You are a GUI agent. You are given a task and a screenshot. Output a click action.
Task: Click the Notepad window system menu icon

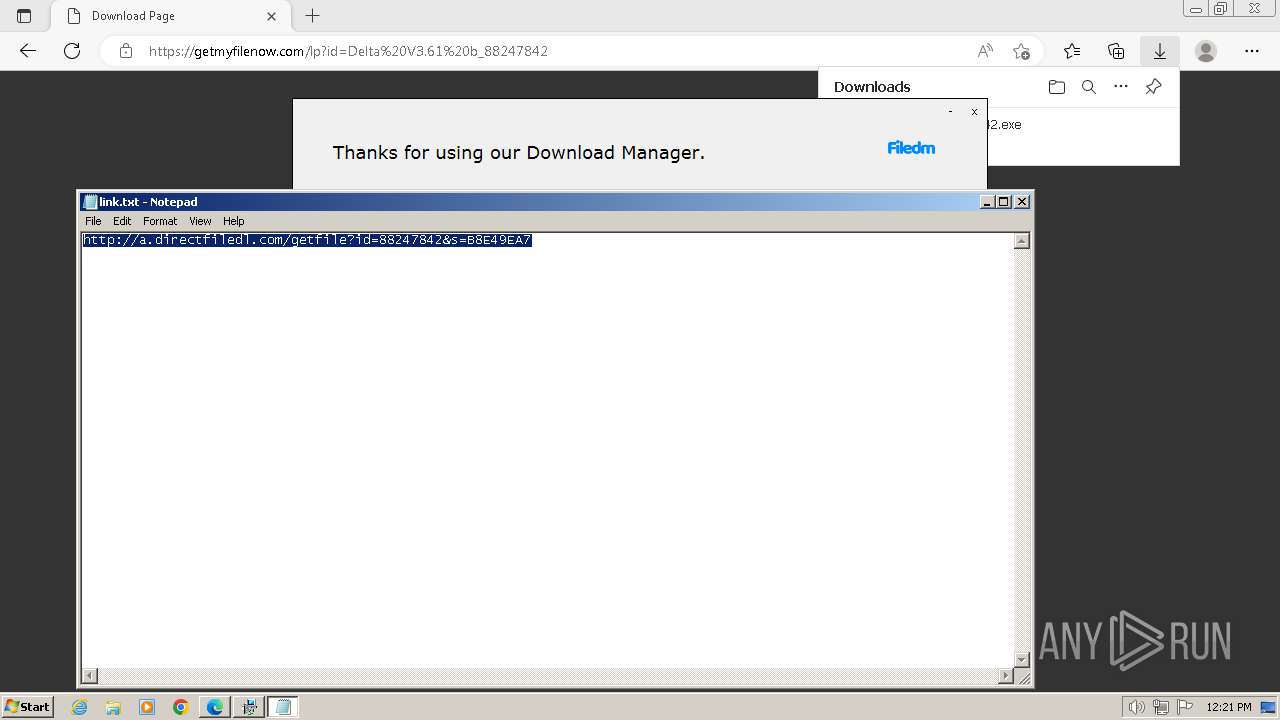coord(91,202)
